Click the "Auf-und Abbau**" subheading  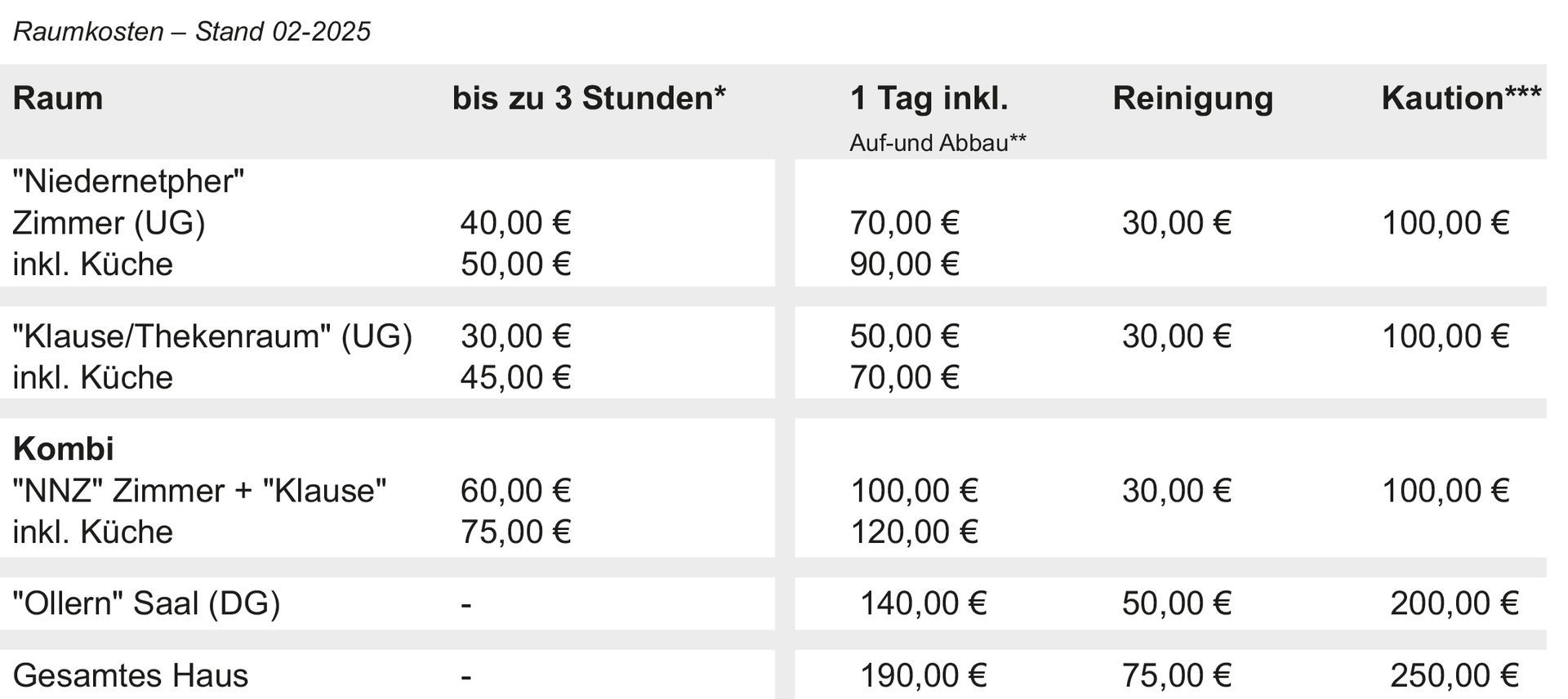pos(938,143)
